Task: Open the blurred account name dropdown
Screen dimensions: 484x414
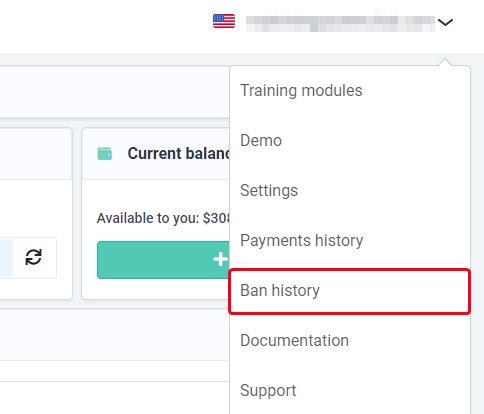Action: pyautogui.click(x=340, y=23)
